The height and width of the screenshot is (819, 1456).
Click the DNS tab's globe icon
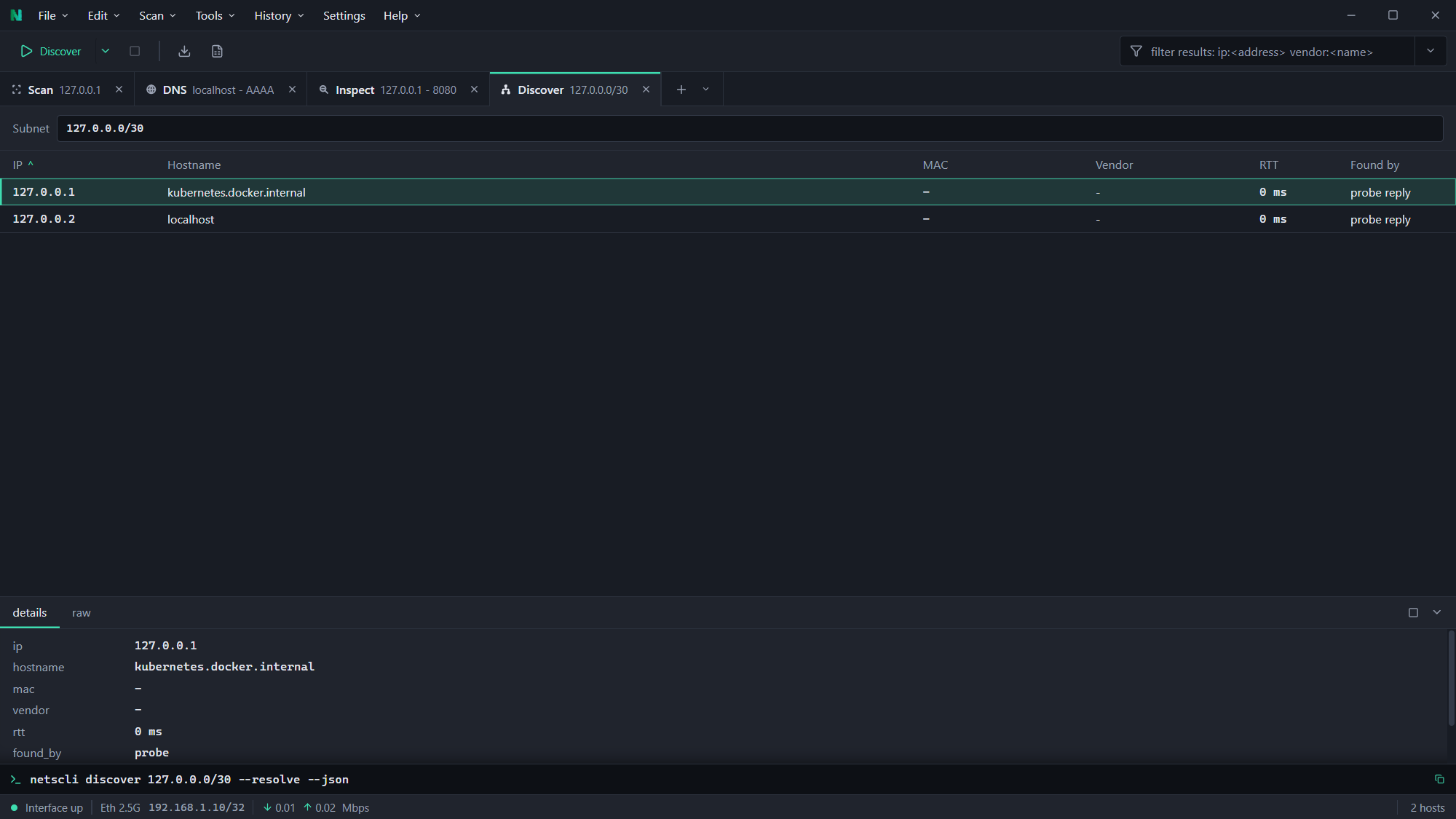point(151,90)
